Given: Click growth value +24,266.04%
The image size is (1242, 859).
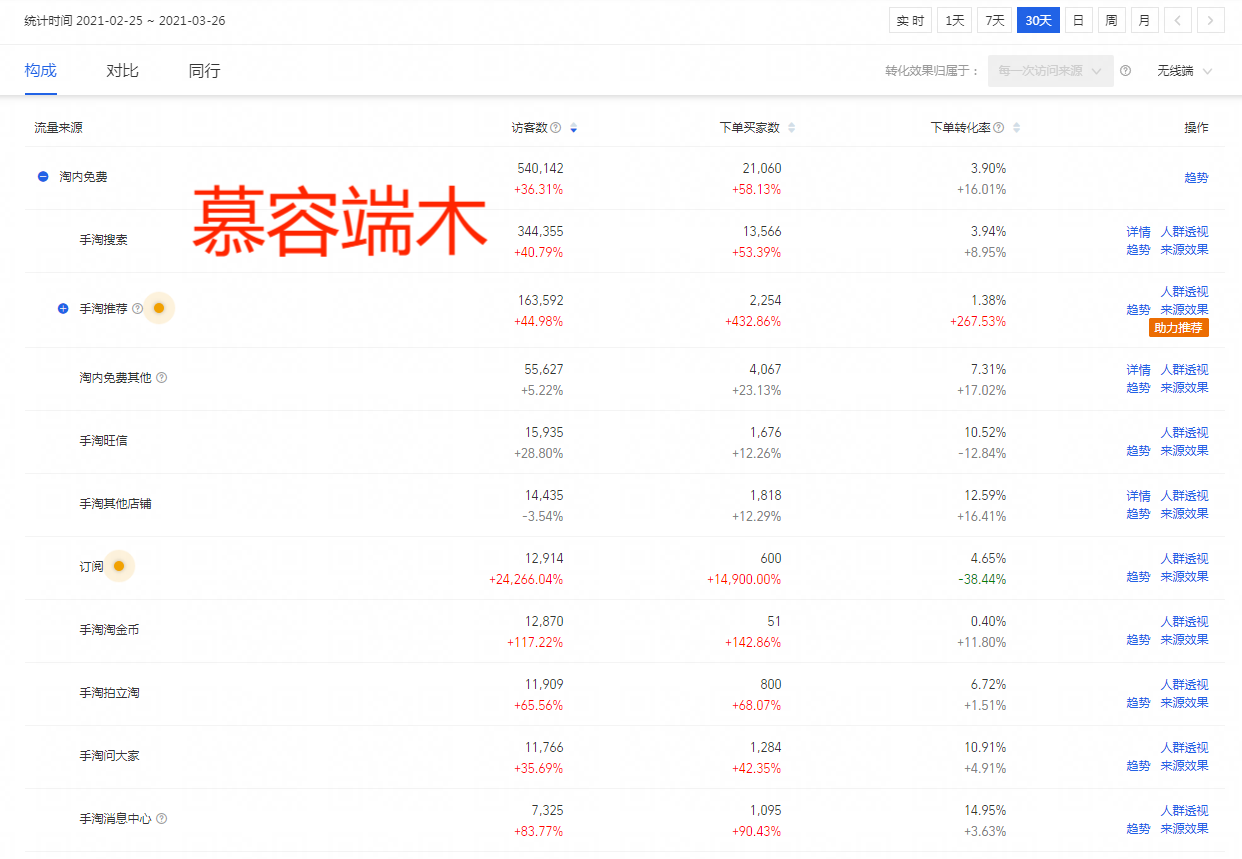Looking at the screenshot, I should click(526, 580).
